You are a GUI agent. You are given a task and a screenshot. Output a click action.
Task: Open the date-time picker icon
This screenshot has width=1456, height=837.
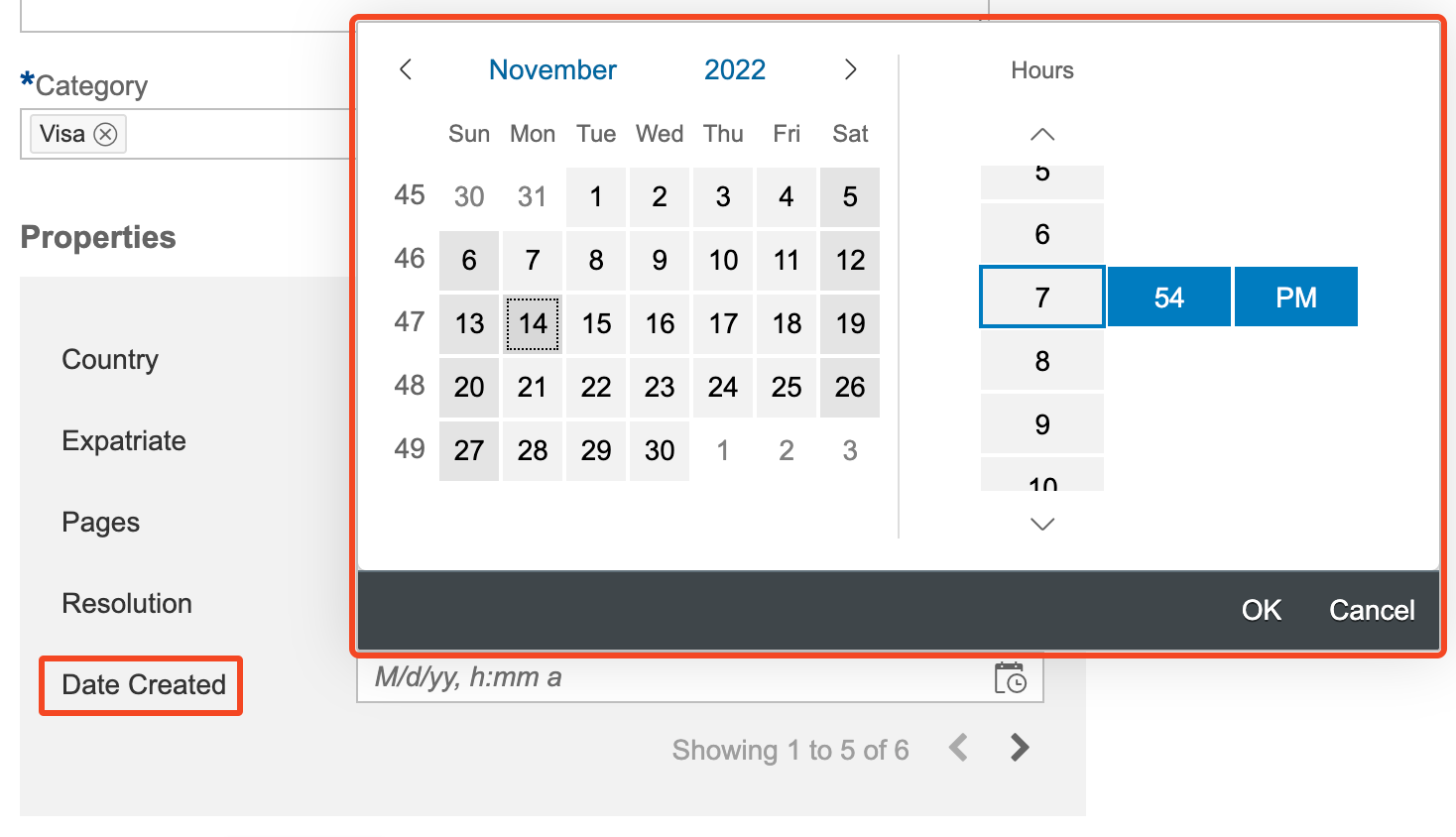(1010, 678)
